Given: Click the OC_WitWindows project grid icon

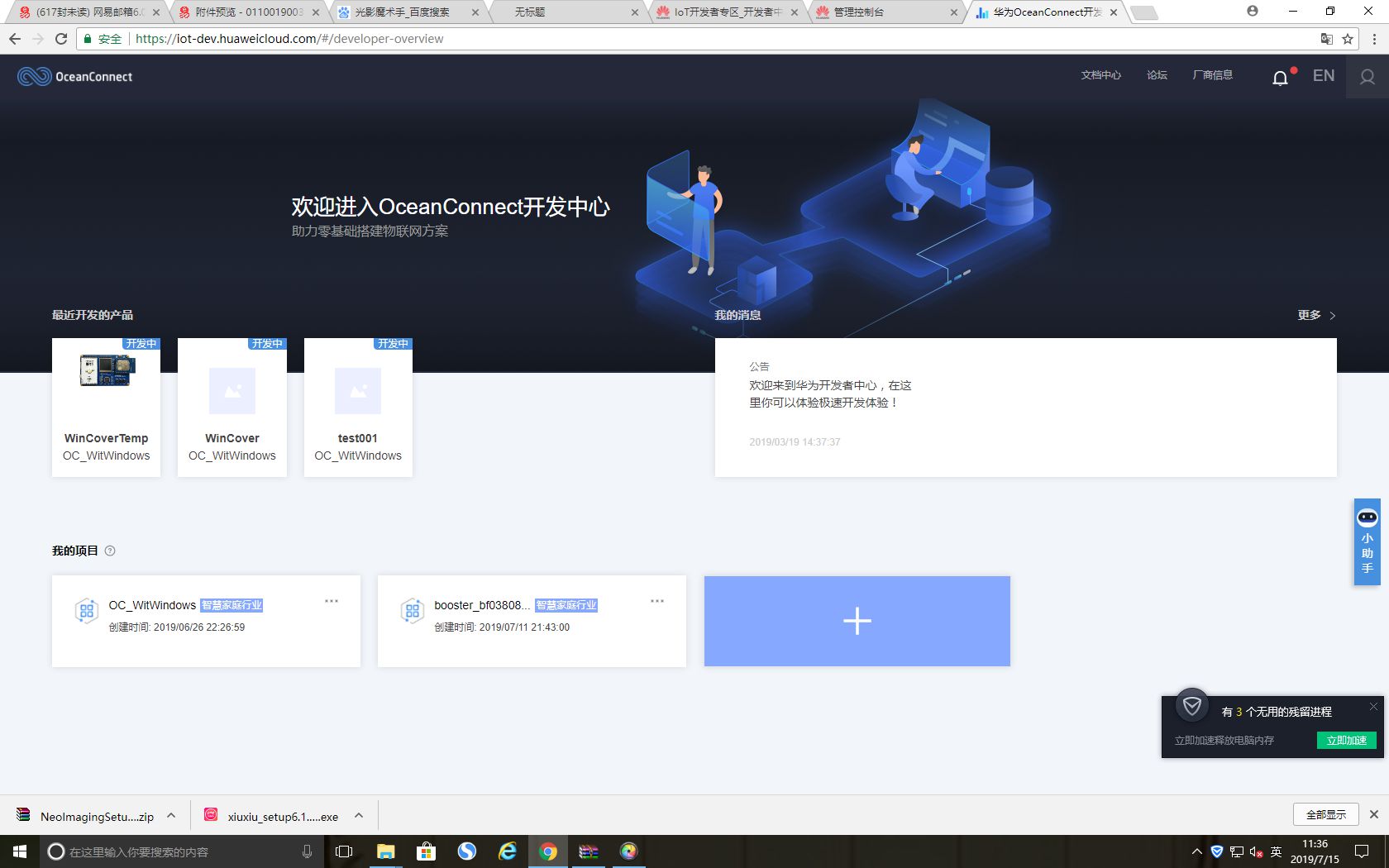Looking at the screenshot, I should coord(86,611).
